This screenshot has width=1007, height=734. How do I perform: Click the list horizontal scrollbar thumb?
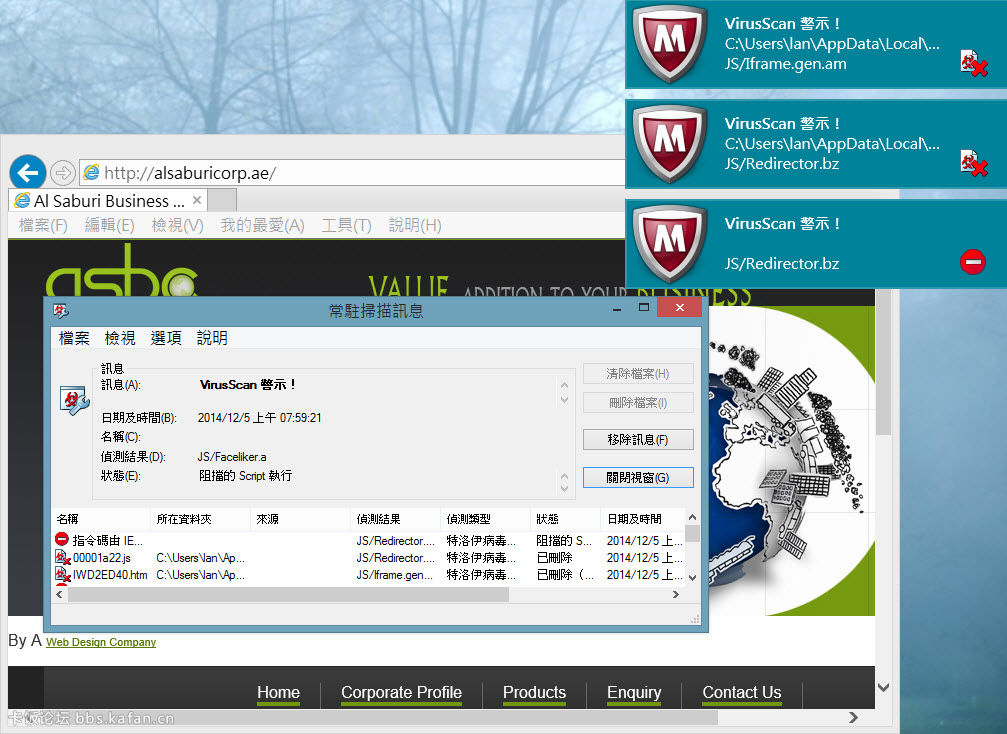[288, 595]
